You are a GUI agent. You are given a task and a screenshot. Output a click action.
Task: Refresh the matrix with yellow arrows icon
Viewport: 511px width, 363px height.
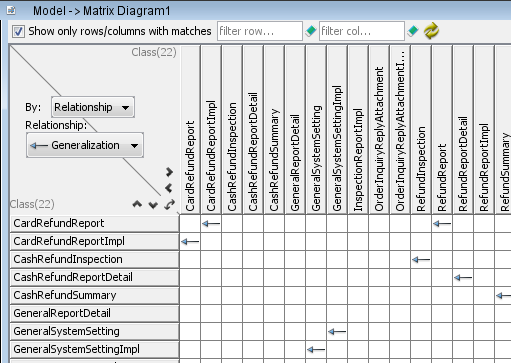(431, 31)
